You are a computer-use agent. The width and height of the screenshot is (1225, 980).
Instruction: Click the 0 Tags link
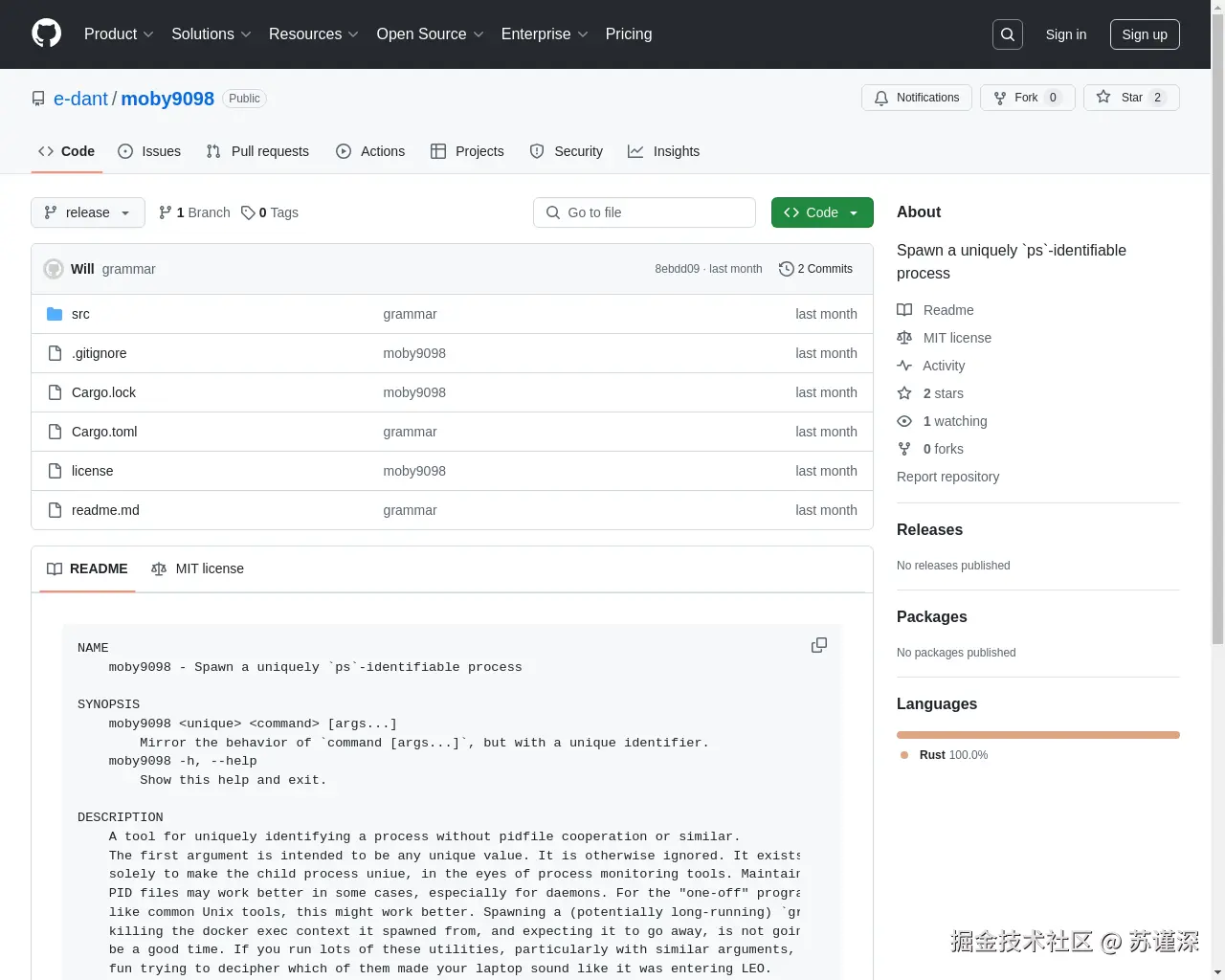pos(270,212)
